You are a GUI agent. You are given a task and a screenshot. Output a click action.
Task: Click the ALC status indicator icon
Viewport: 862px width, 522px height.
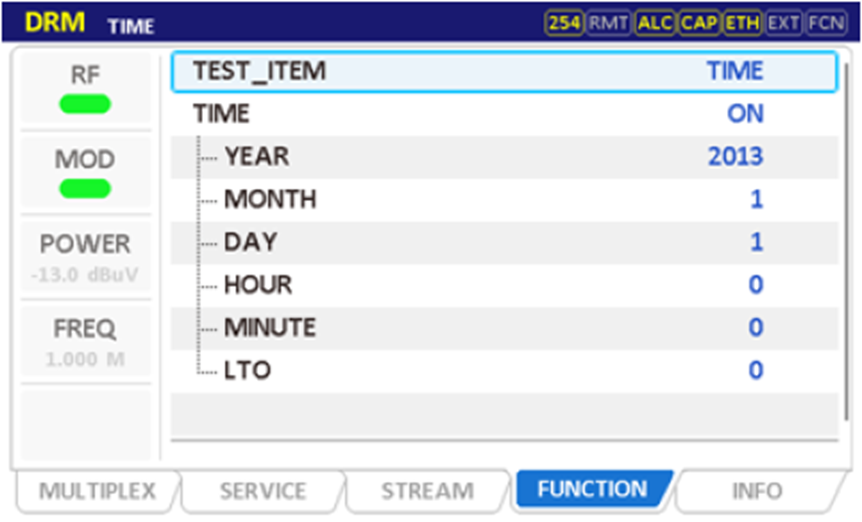point(654,23)
